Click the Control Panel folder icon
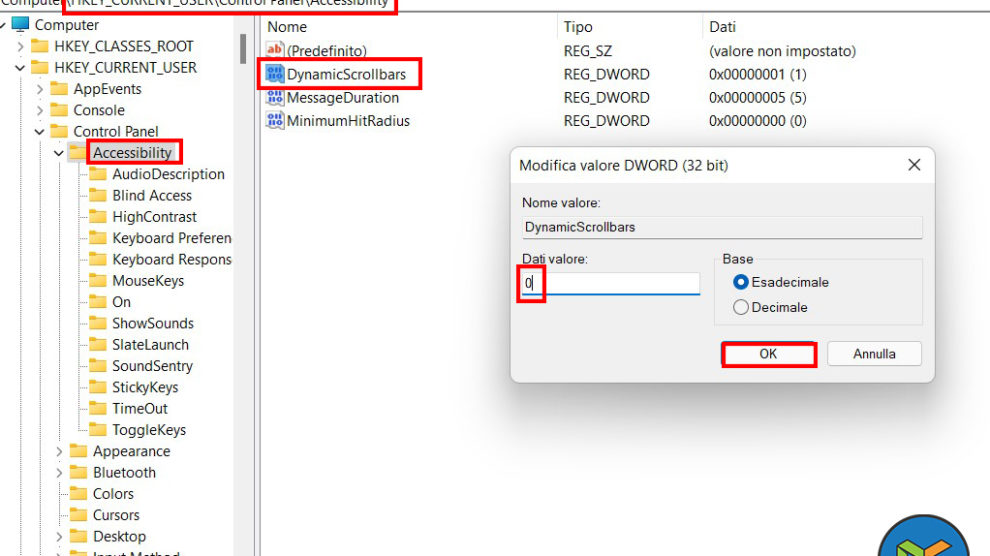 pos(59,131)
